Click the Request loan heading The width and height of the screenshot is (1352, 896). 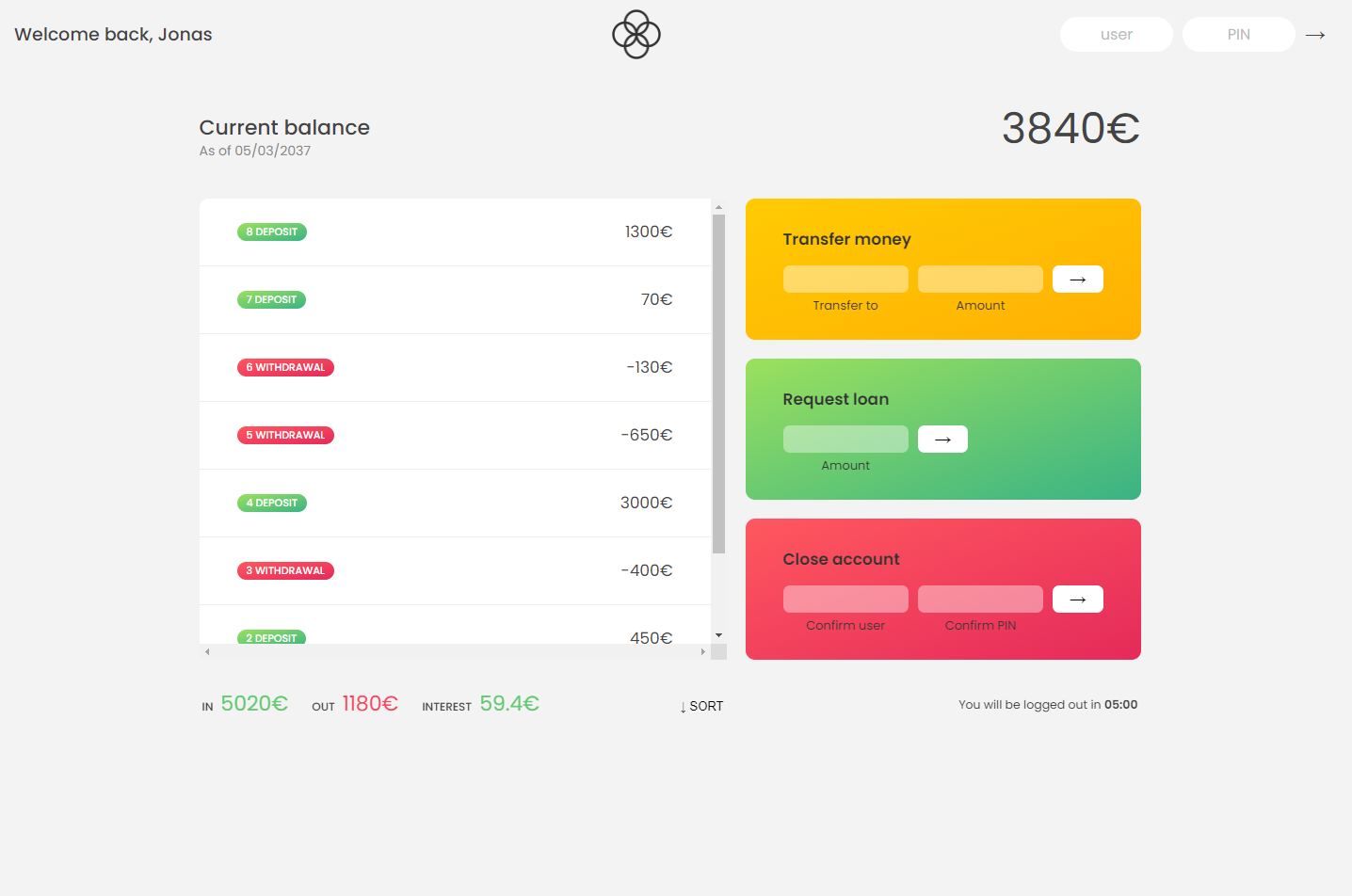836,399
